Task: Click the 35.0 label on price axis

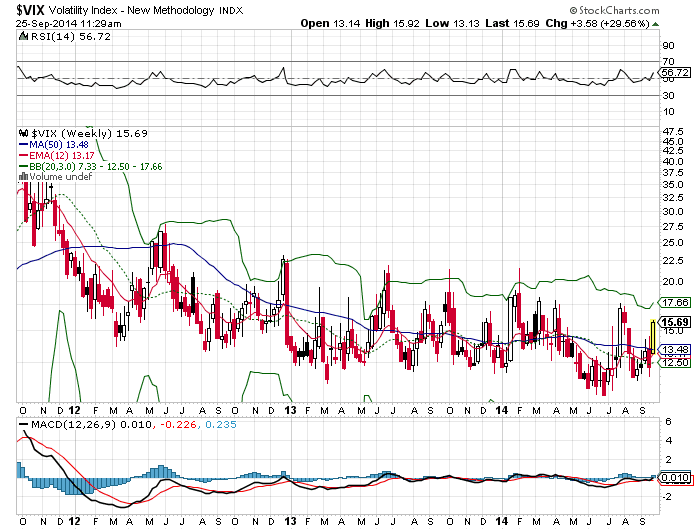Action: click(673, 185)
